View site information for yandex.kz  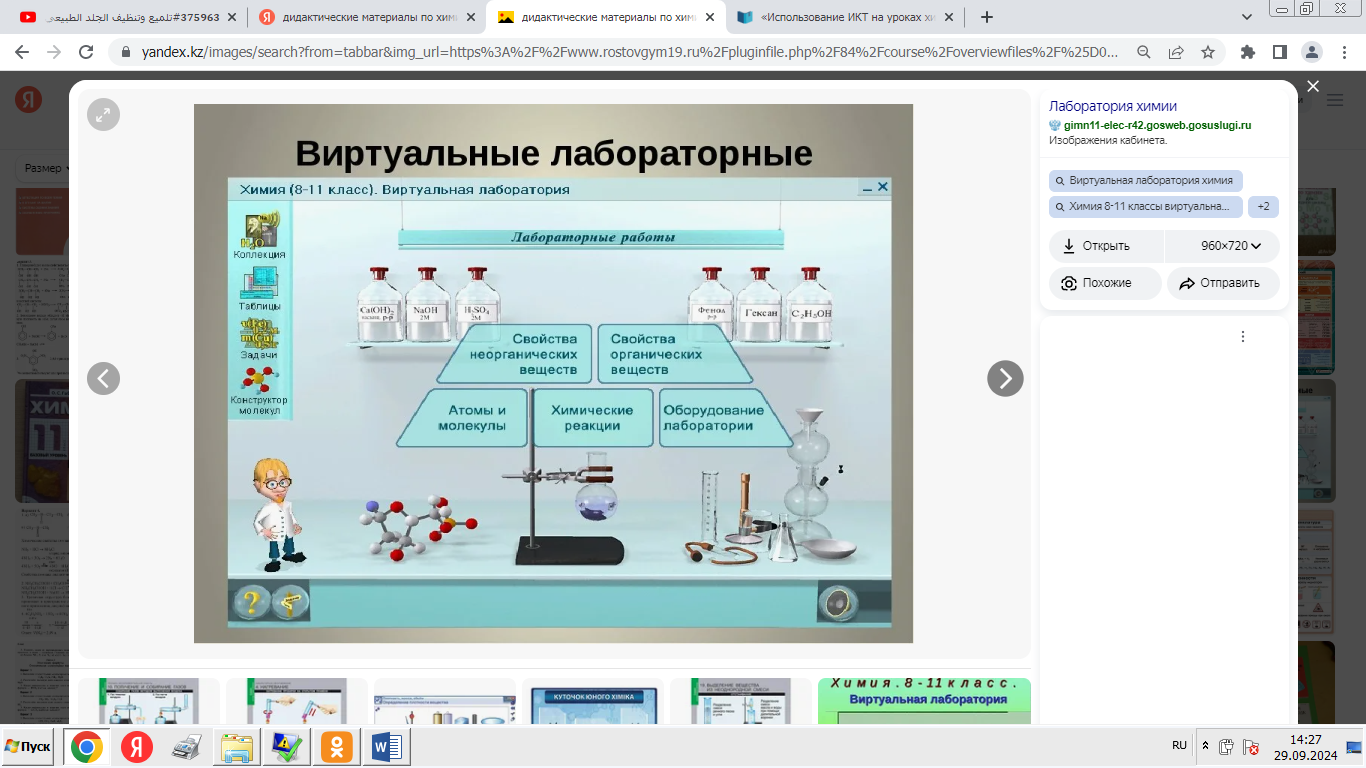[125, 52]
